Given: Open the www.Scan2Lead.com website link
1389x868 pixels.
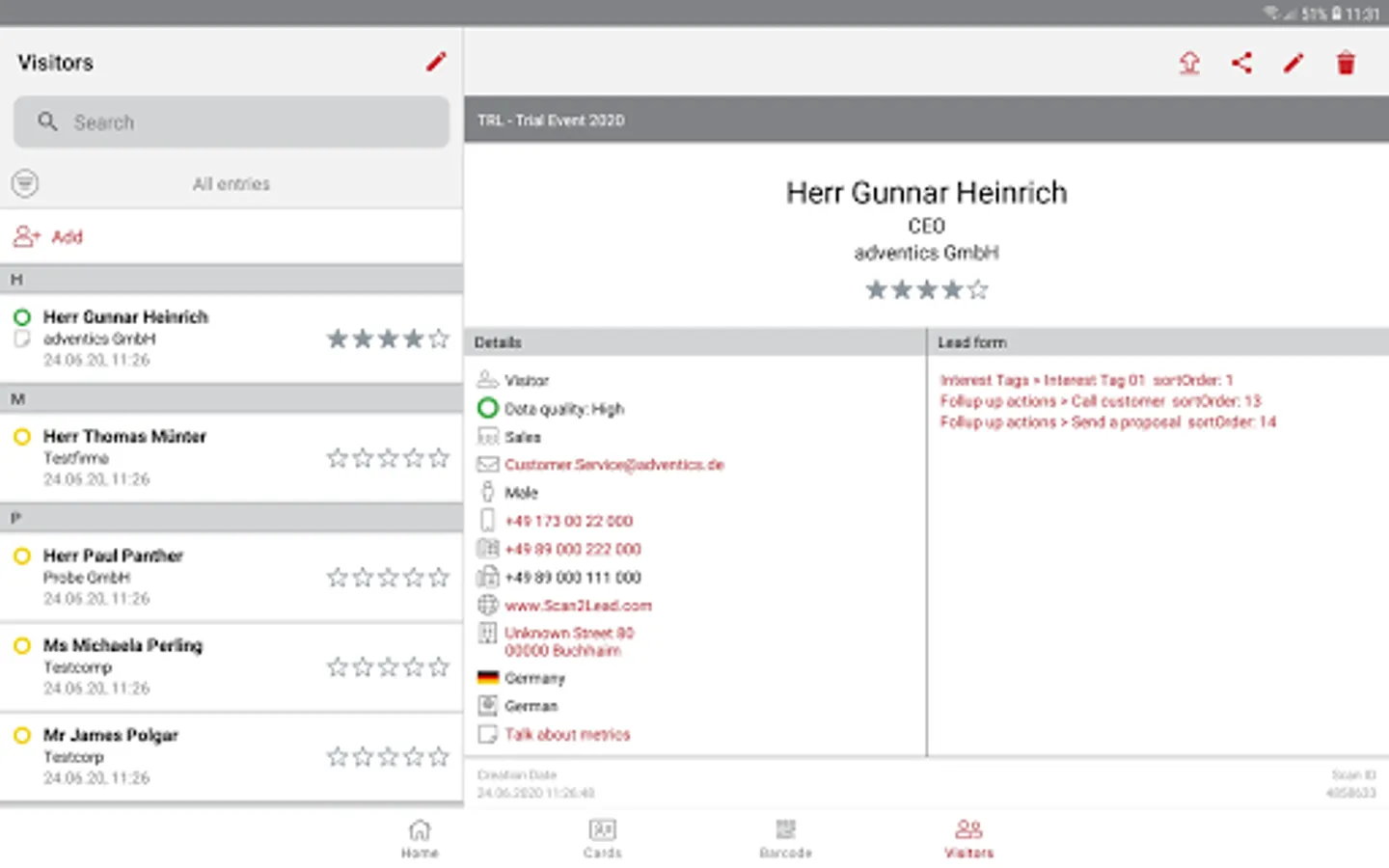Looking at the screenshot, I should click(578, 606).
